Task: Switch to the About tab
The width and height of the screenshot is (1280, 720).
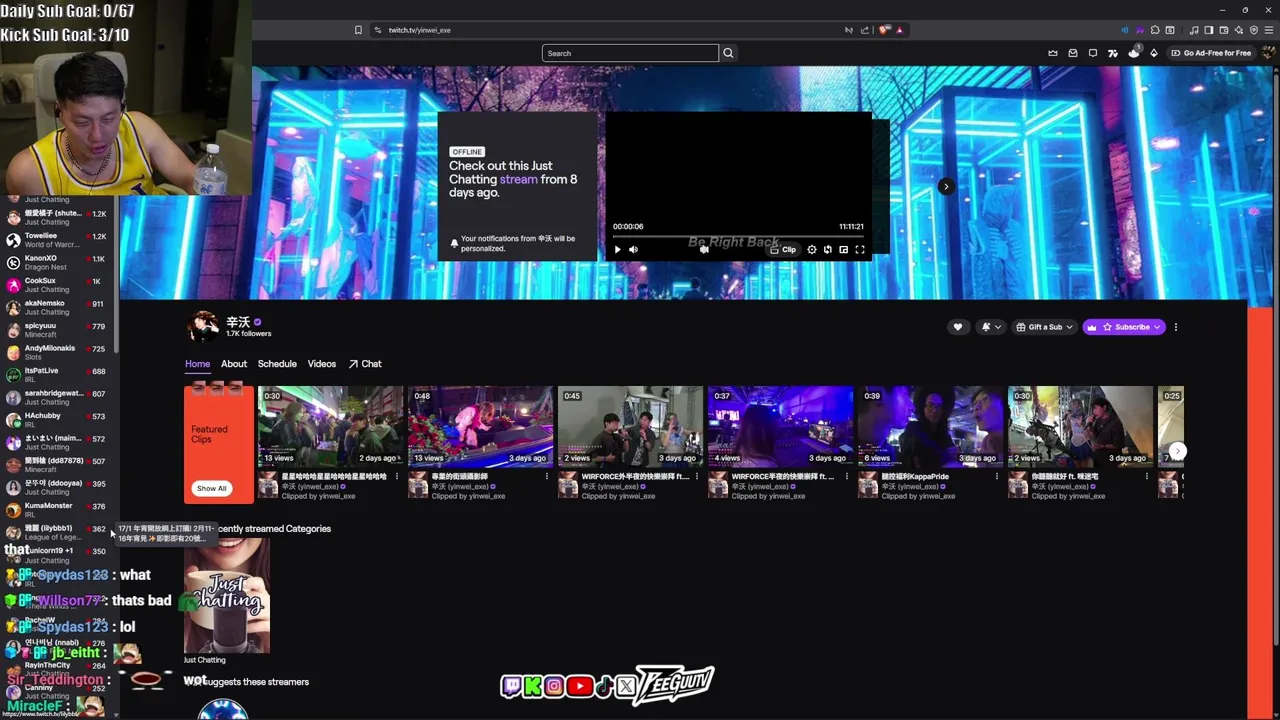Action: point(234,364)
